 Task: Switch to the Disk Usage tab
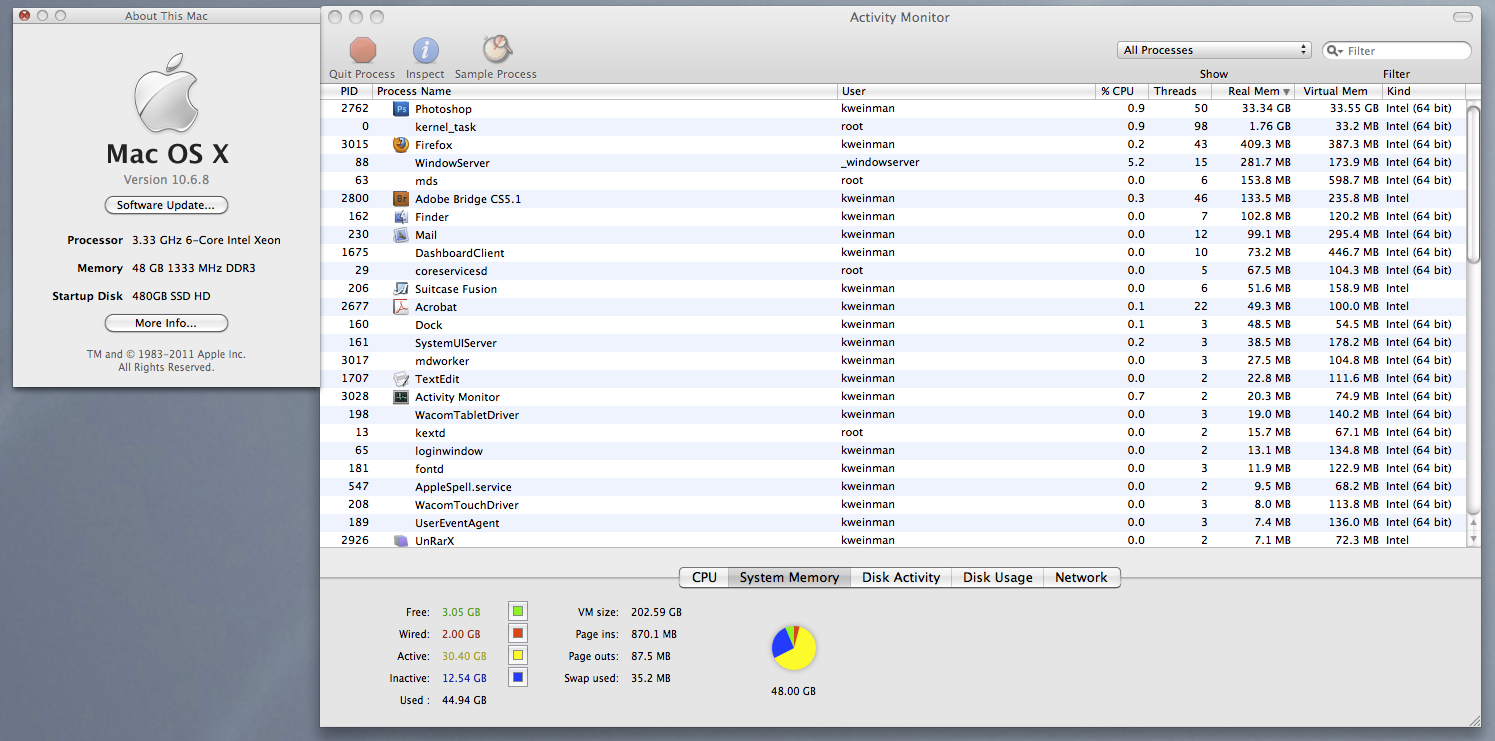coord(997,577)
